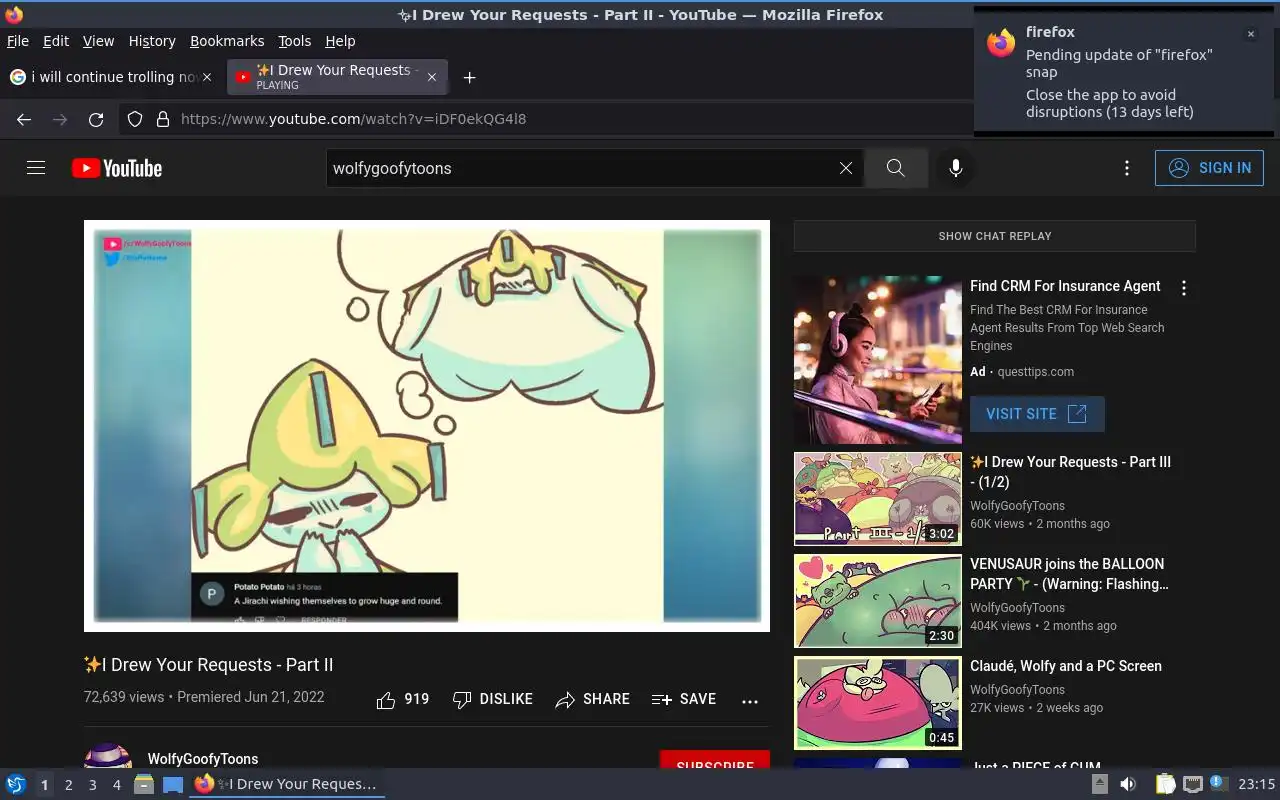Open 'I Drew Your Requests - Part III' thumbnail

pos(878,499)
